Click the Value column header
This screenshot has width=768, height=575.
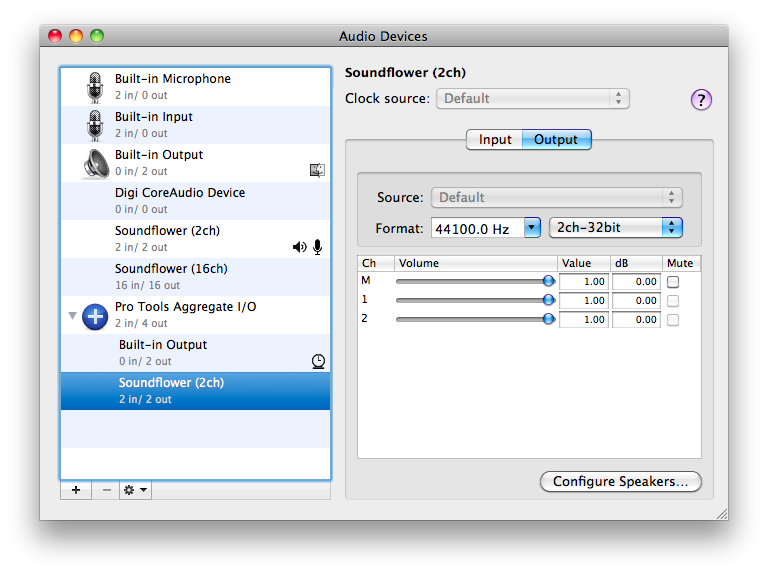tap(583, 263)
